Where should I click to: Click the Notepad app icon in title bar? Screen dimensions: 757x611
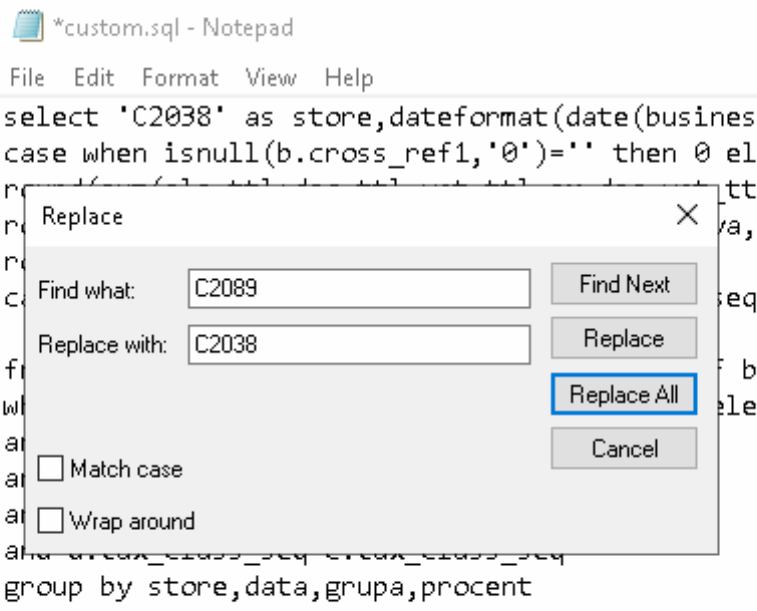(28, 27)
